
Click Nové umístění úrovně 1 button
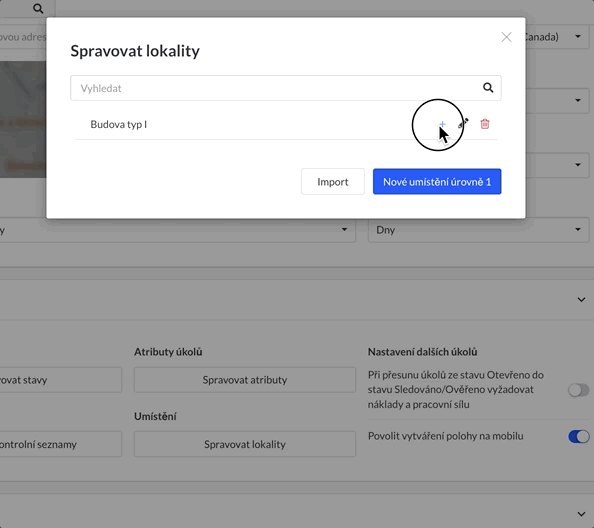coord(437,182)
